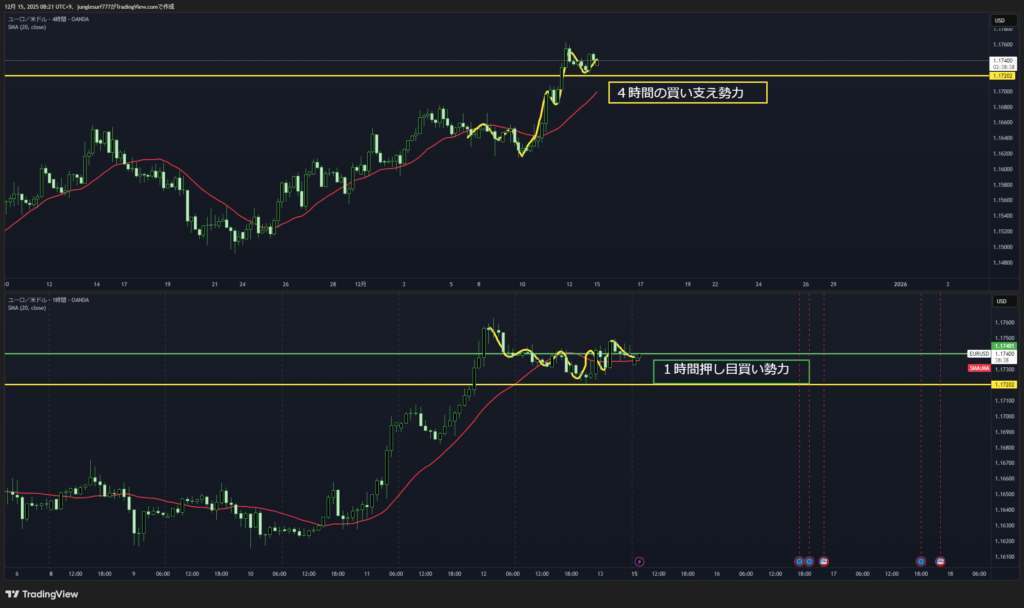Viewport: 1024px width, 608px height.
Task: Select SMA (20, close) legend in lower chart
Action: click(26, 308)
